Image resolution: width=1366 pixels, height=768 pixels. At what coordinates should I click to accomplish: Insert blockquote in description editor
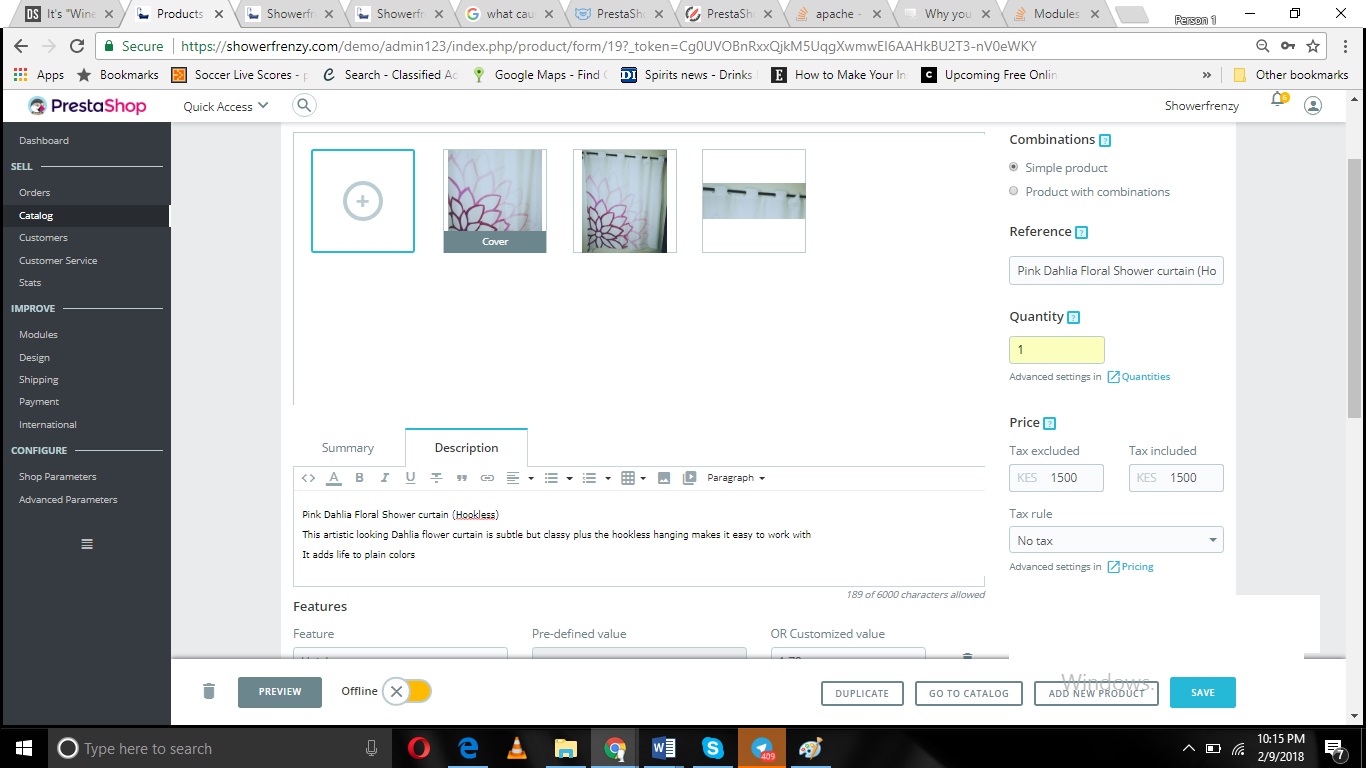pos(462,478)
